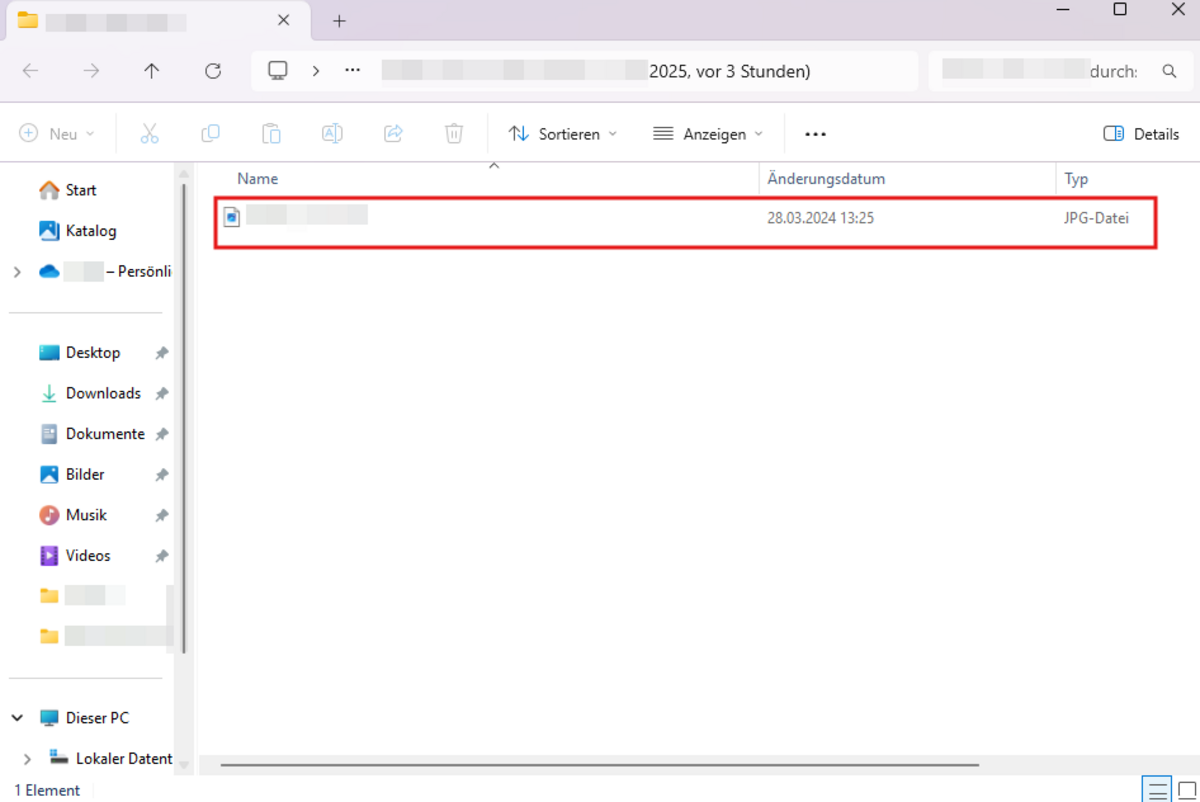Open a new tab with plus button
Screen dimensions: 1200x802
[339, 21]
